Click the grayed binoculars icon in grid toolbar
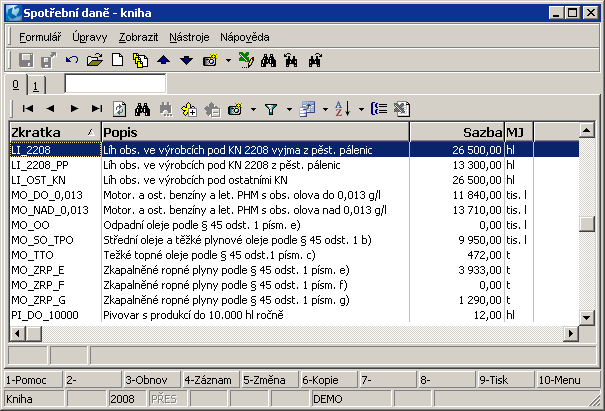The height and width of the screenshot is (411, 605). click(x=166, y=109)
